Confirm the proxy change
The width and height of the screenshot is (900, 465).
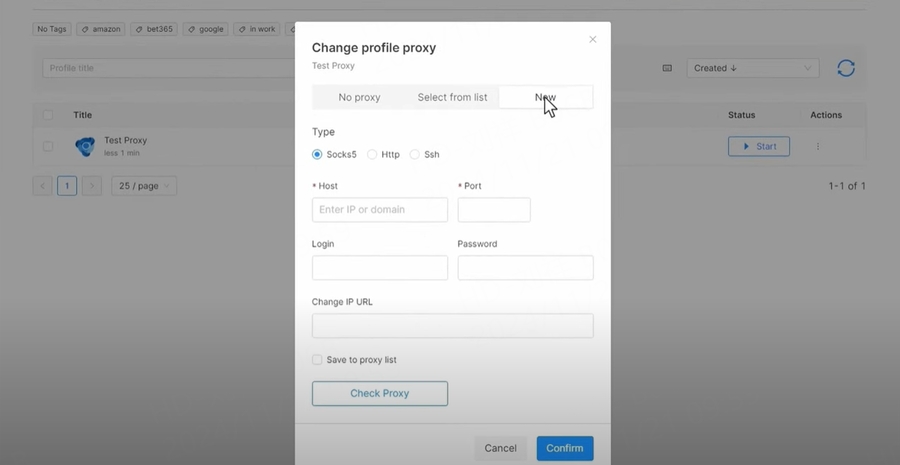564,448
